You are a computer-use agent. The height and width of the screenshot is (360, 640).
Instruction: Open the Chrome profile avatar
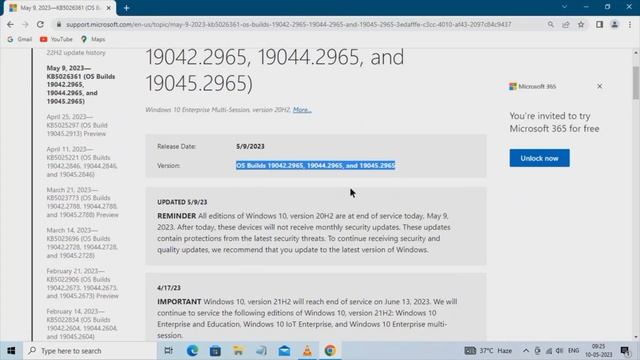614,24
